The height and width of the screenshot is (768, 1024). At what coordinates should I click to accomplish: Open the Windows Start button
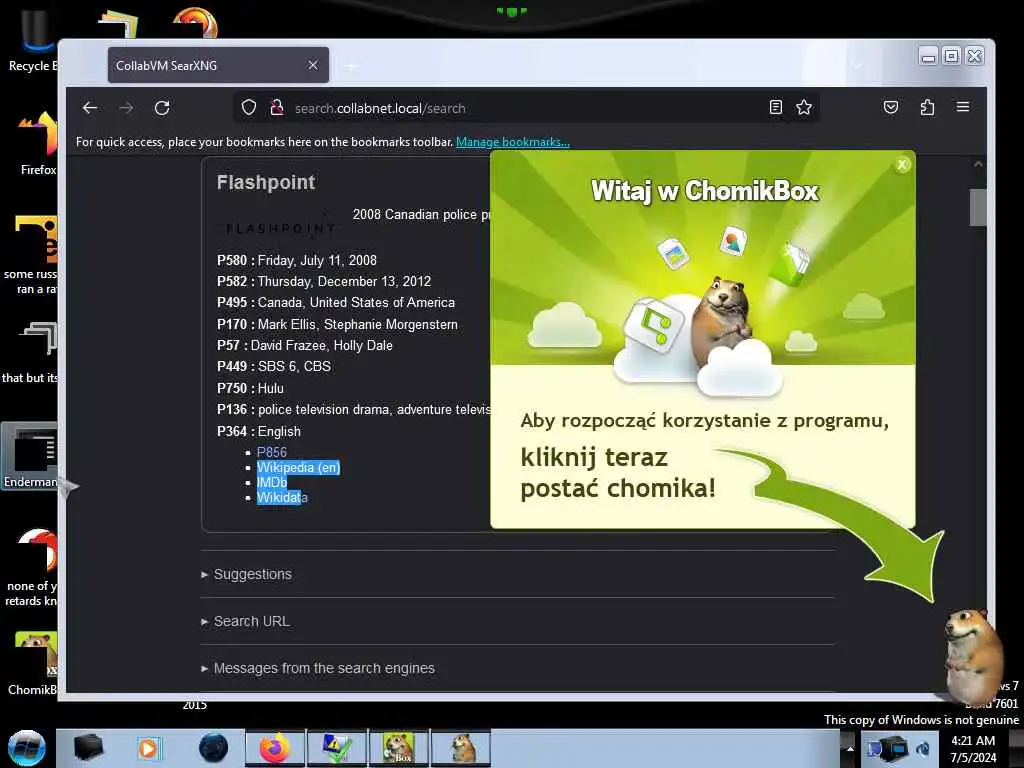tap(27, 748)
